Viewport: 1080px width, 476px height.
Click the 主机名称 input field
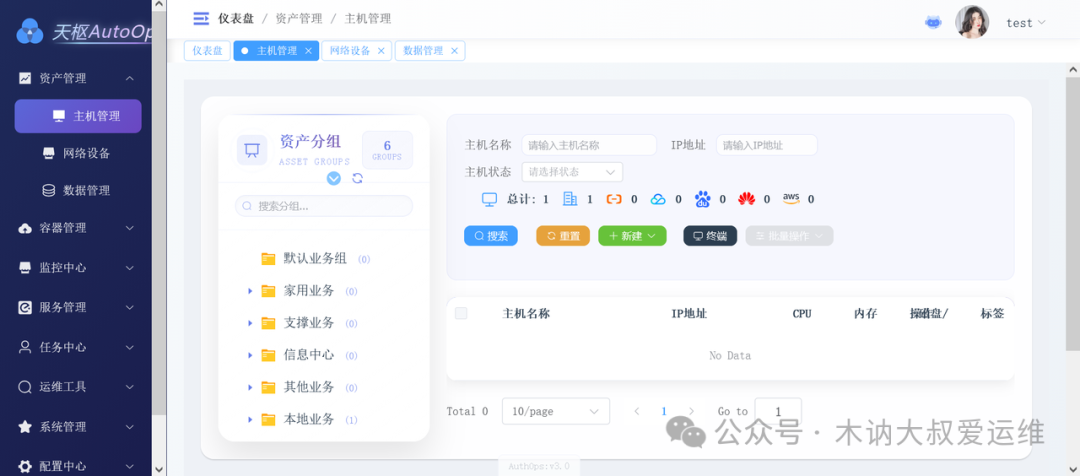pos(589,145)
